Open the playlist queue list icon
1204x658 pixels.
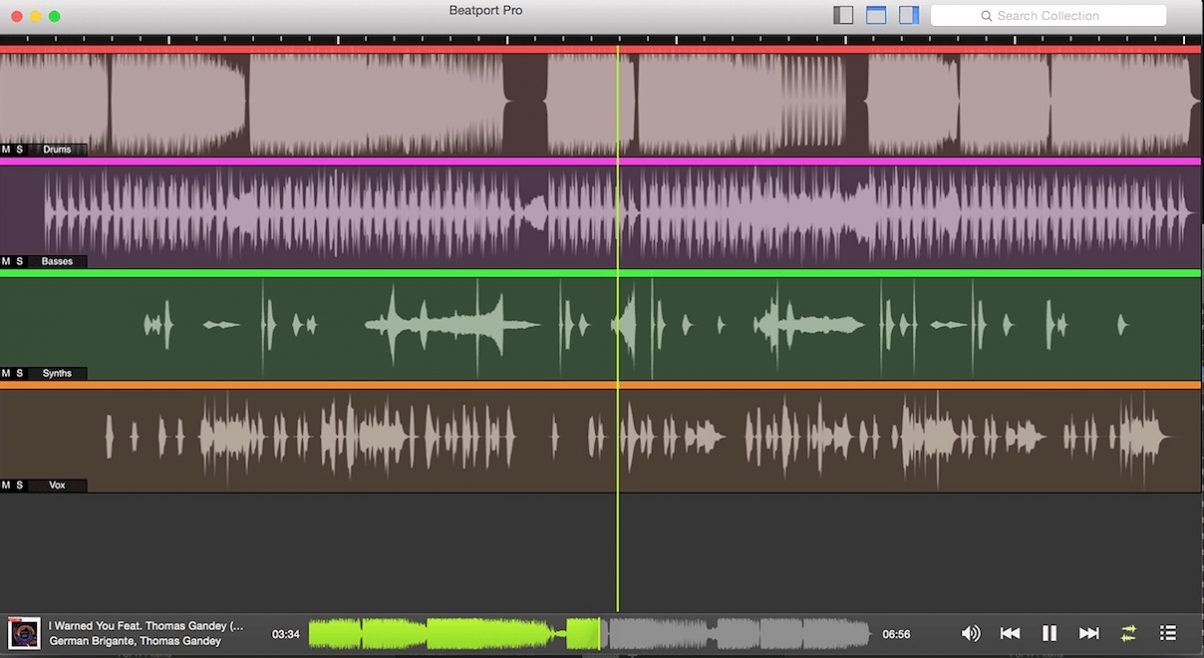tap(1167, 633)
